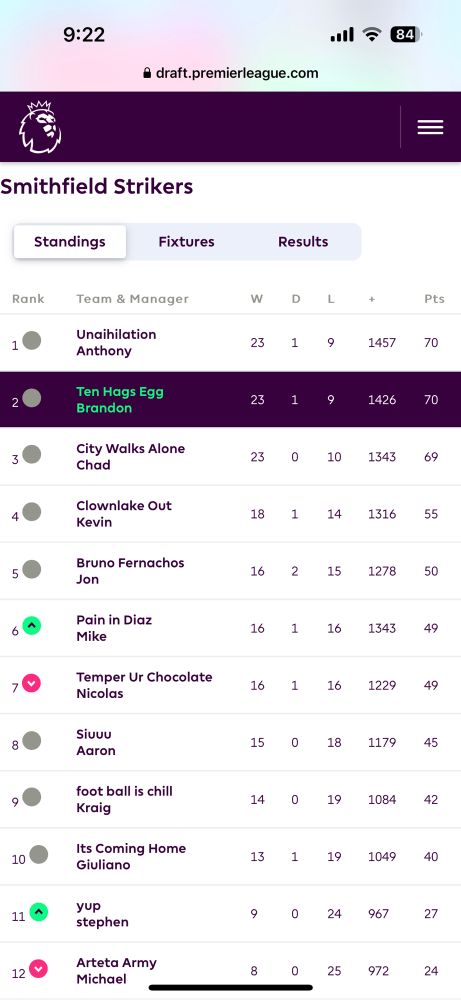Switch to the Standings tab
461x1000 pixels.
click(70, 242)
